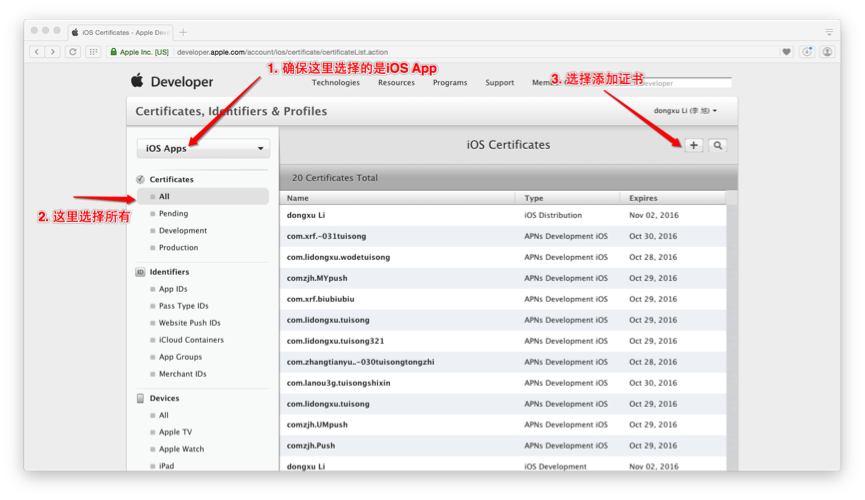This screenshot has height=500, width=865.
Task: Open App Groups in sidebar
Action: click(x=180, y=357)
